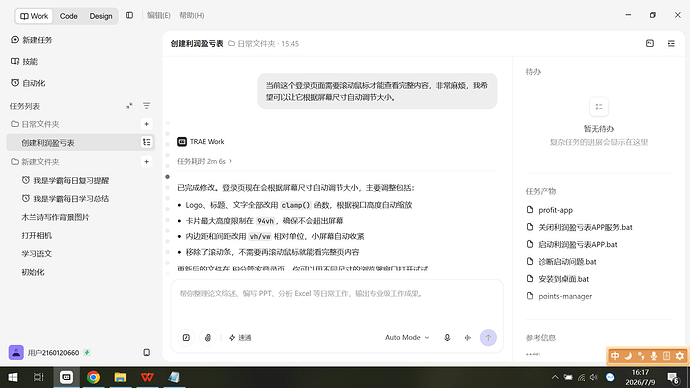This screenshot has width=690, height=388.
Task: Open the IME toolbar settings gear
Action: point(680,356)
